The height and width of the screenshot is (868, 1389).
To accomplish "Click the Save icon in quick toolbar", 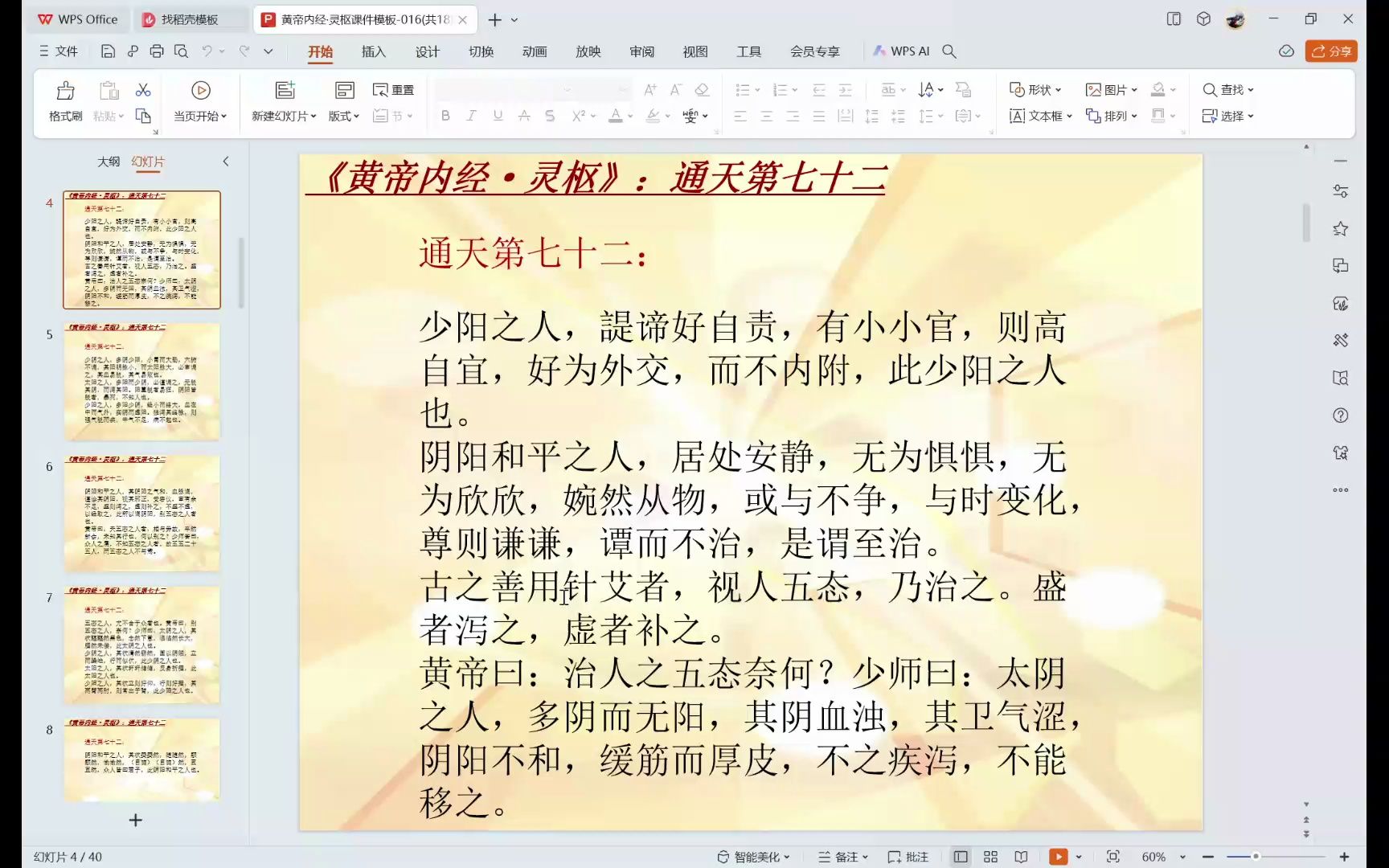I will click(x=108, y=51).
